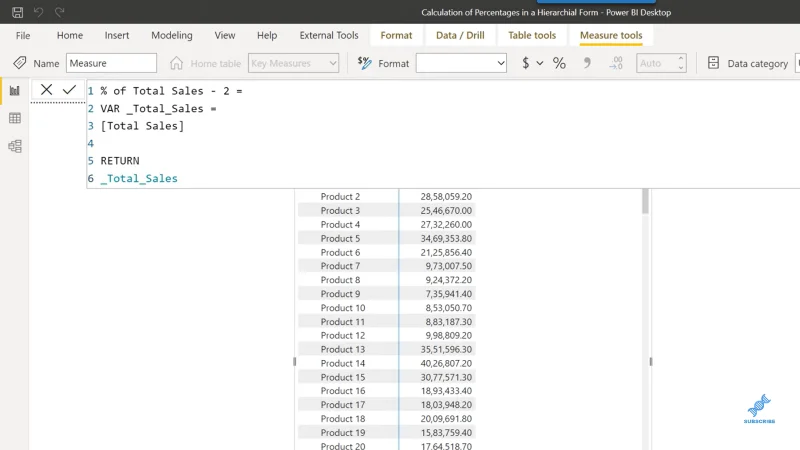Click the RETURN keyword in formula
The width and height of the screenshot is (800, 450).
click(120, 161)
